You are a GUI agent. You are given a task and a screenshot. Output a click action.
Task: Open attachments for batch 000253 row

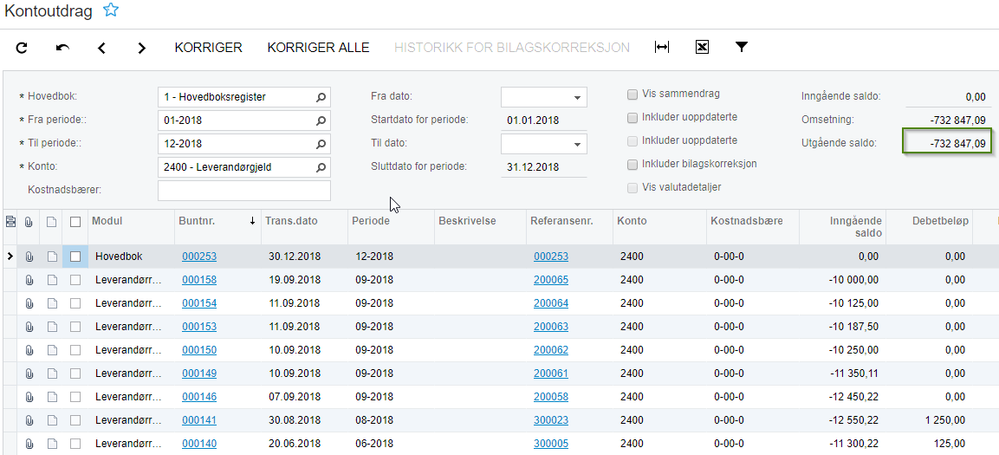pos(29,257)
